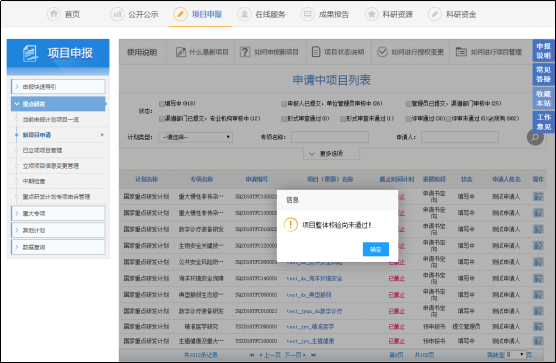Open the 公开公示 tab
Viewport: 556px width, 363px height.
(135, 14)
